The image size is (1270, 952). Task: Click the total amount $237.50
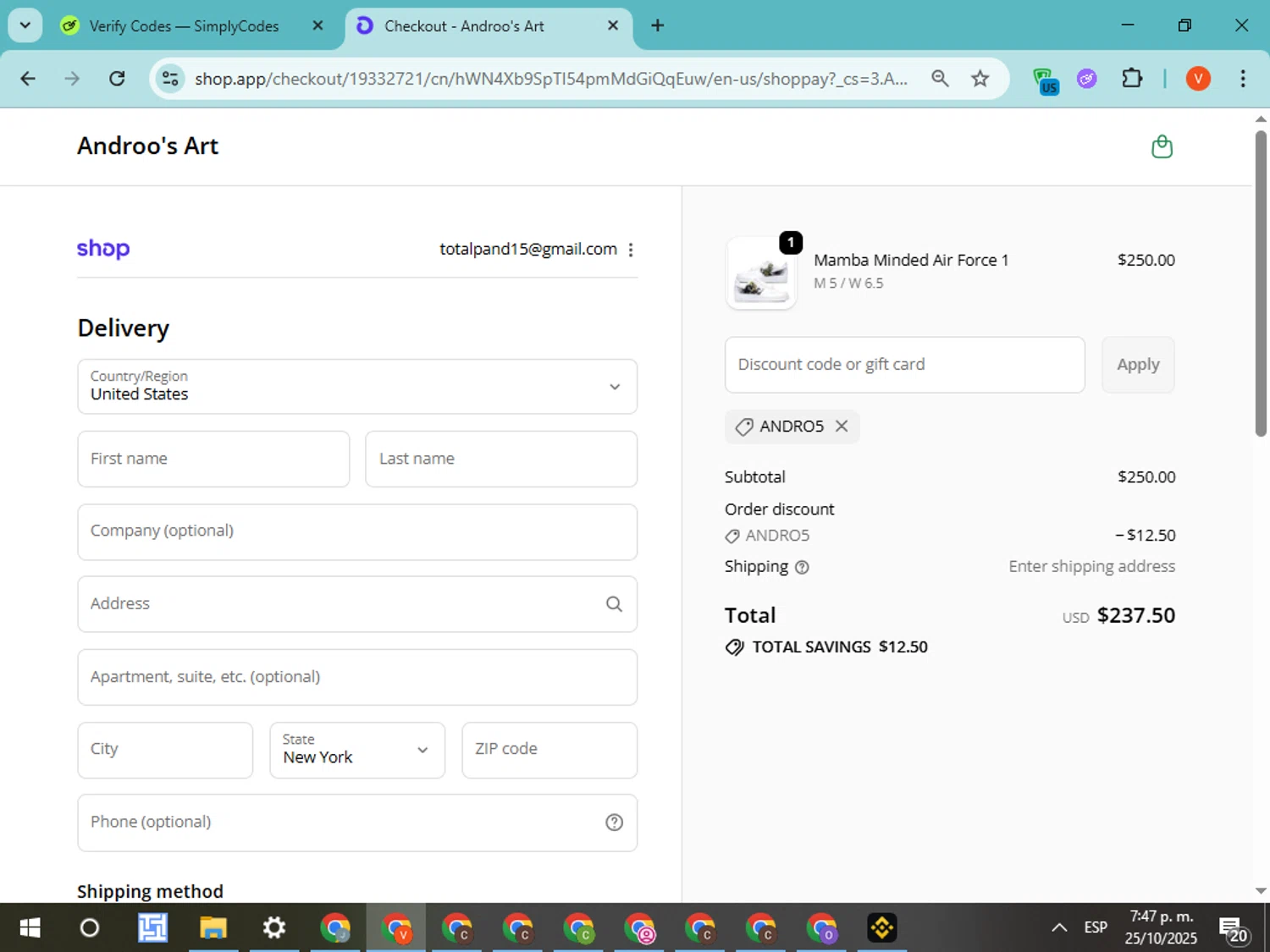(1135, 615)
